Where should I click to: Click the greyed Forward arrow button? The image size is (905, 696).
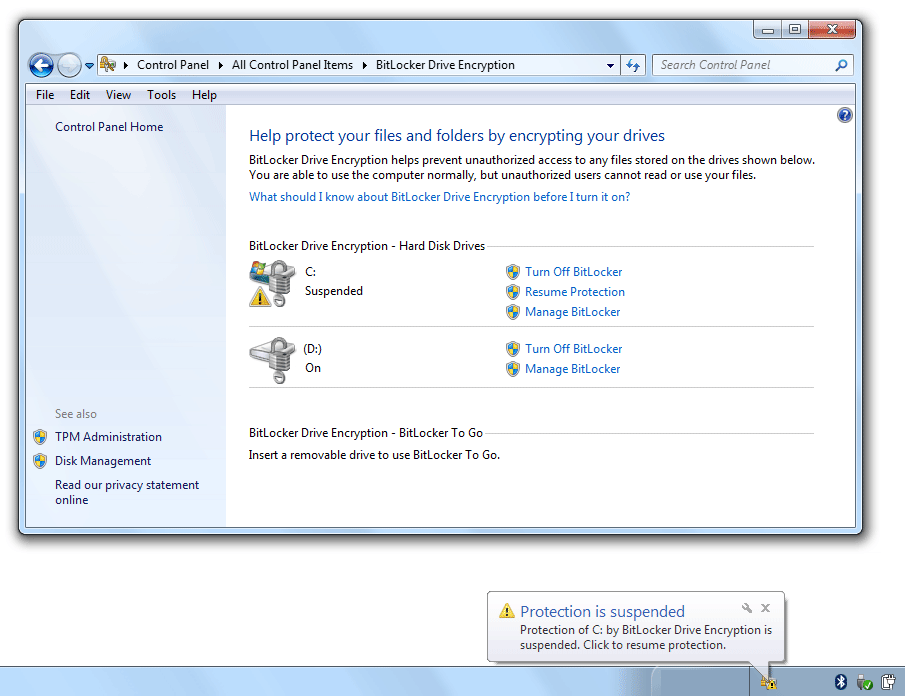click(x=69, y=65)
